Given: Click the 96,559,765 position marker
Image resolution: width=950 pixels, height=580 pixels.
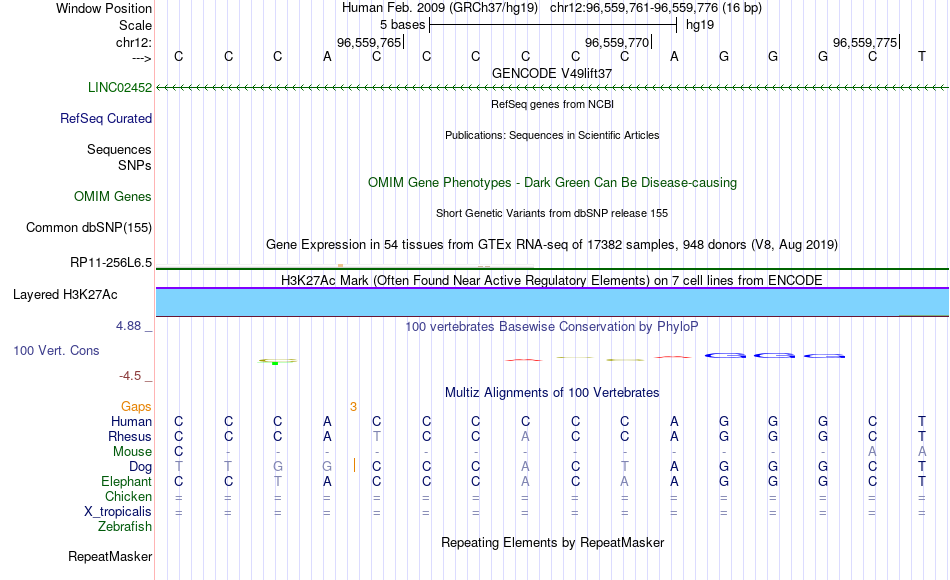Looking at the screenshot, I should (370, 42).
